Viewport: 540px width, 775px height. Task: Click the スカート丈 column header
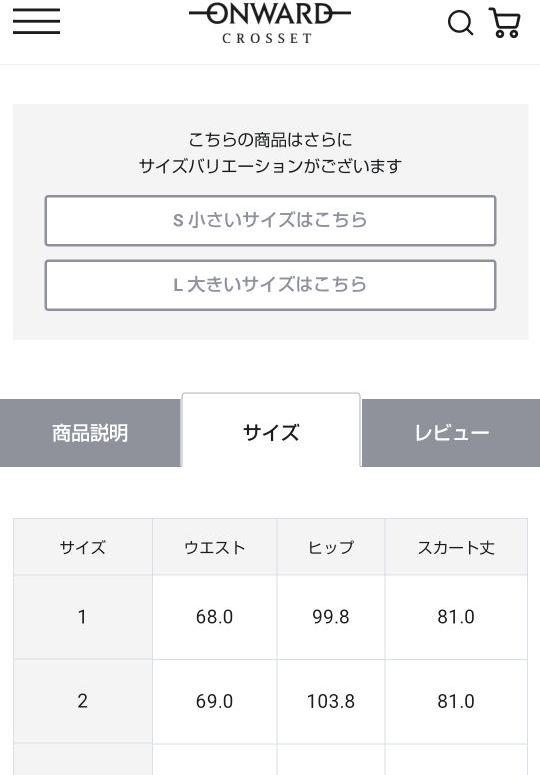tap(456, 547)
